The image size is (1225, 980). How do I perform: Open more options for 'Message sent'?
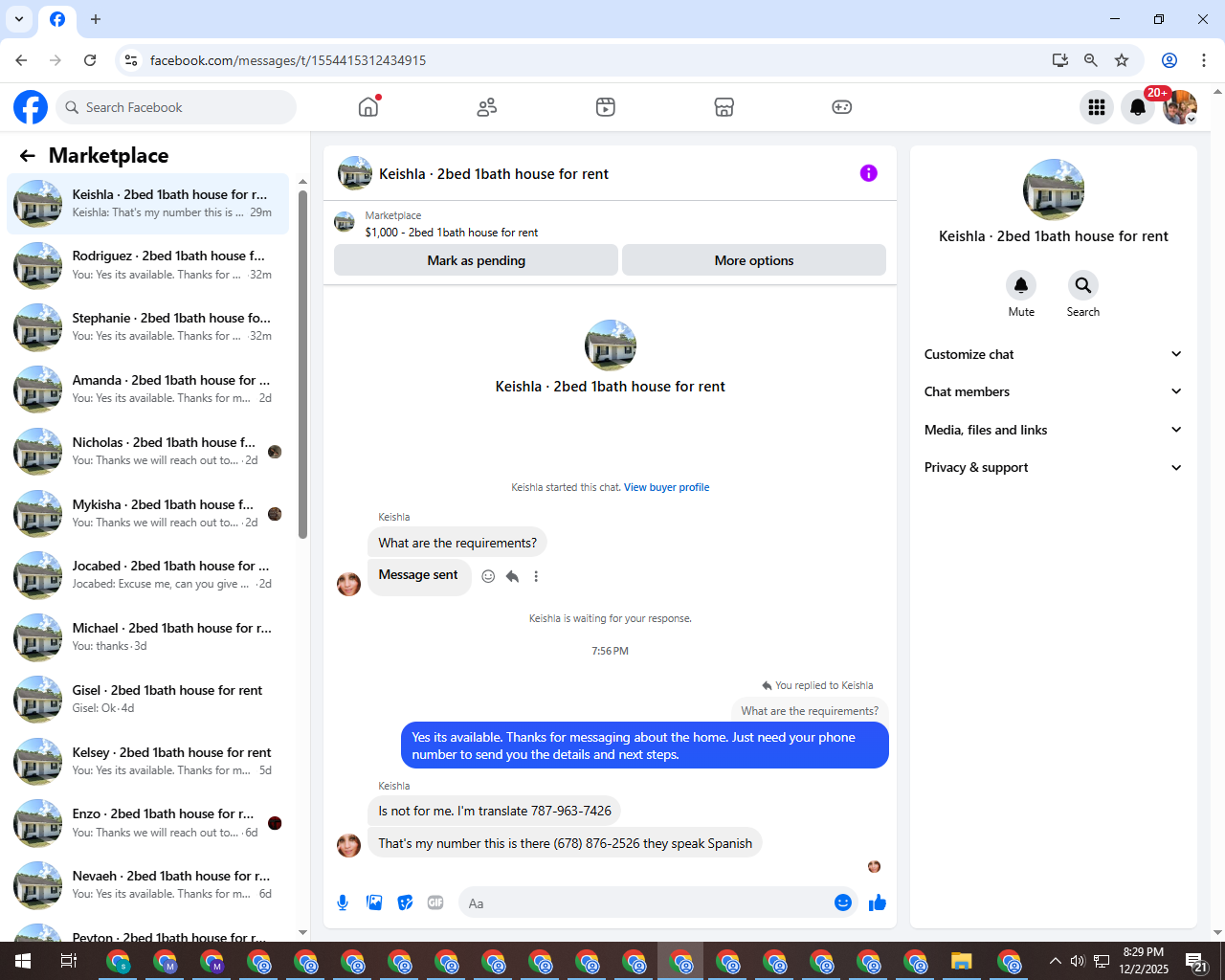click(x=536, y=576)
